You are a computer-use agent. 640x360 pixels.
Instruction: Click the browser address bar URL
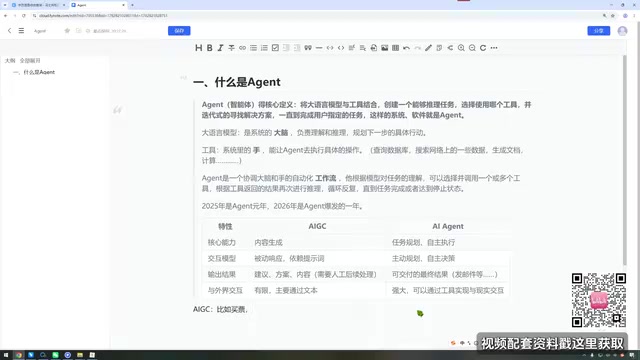103,16
